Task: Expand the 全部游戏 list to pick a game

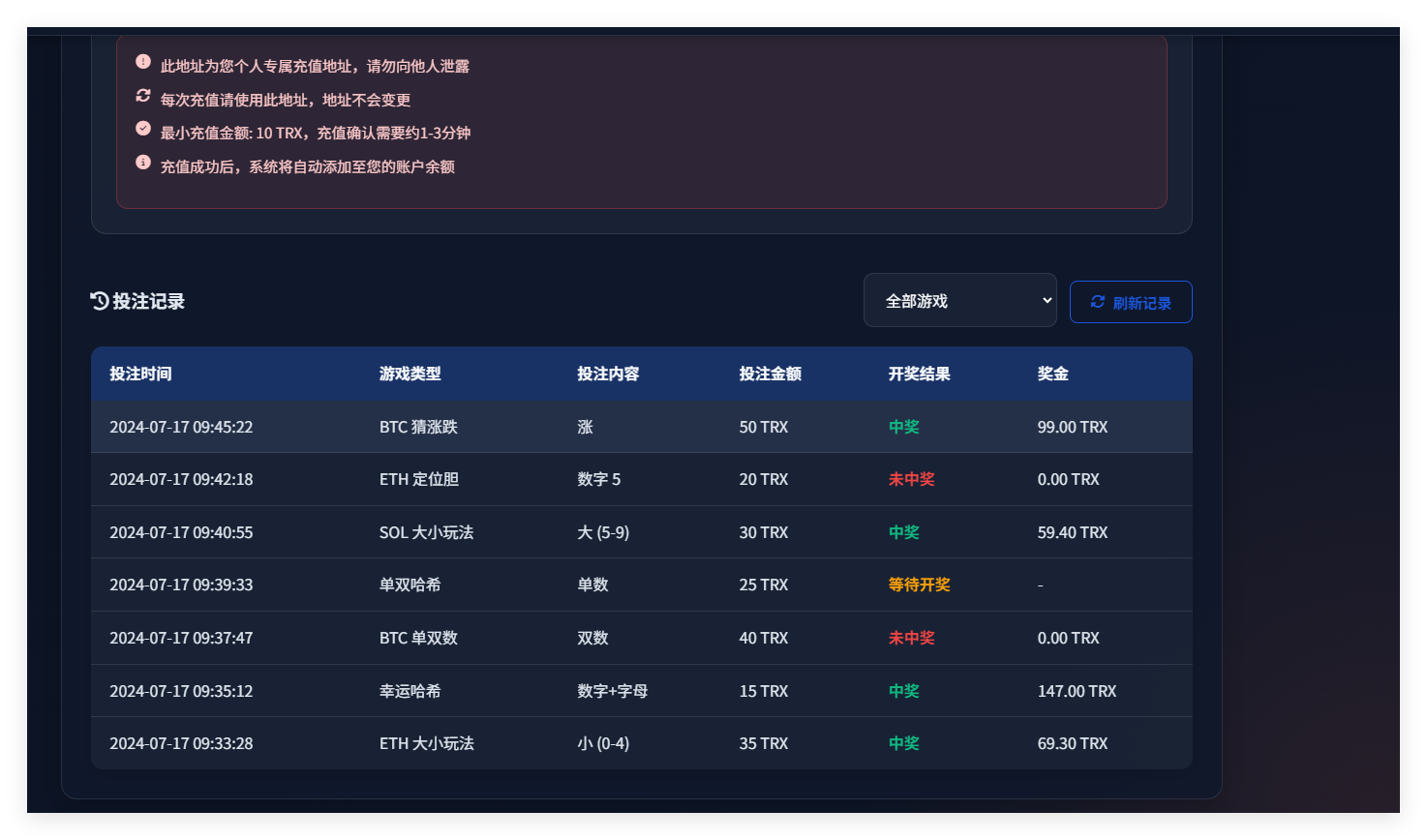Action: click(959, 300)
